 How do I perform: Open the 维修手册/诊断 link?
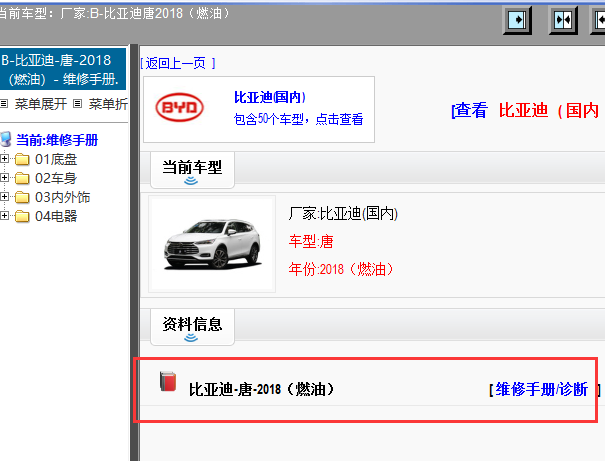pos(542,389)
